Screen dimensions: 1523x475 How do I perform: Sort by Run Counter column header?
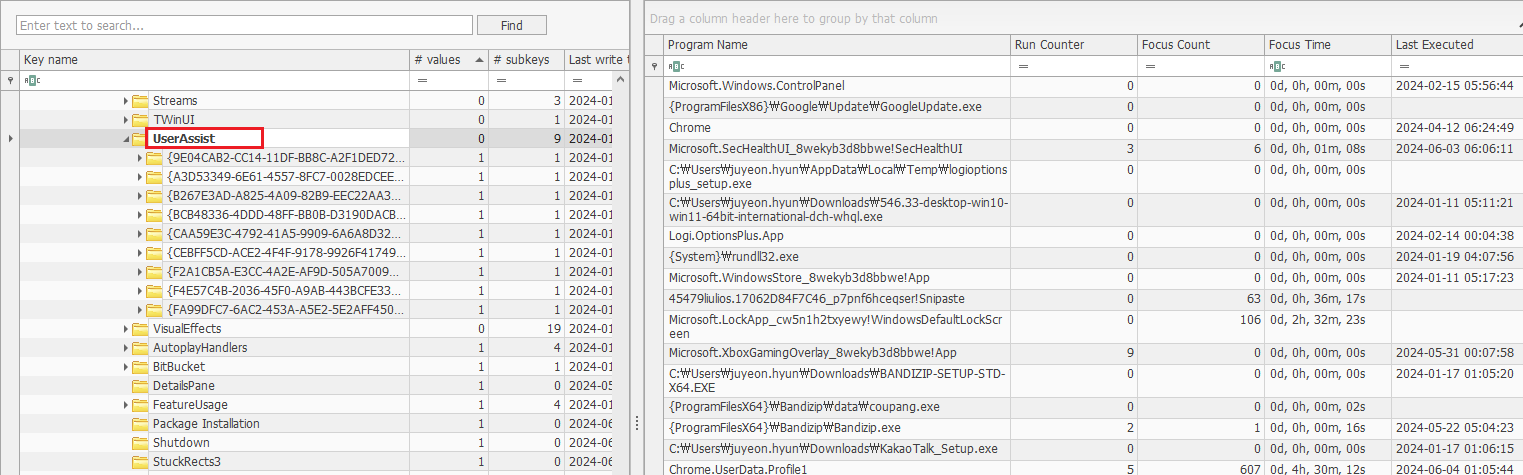point(1074,44)
